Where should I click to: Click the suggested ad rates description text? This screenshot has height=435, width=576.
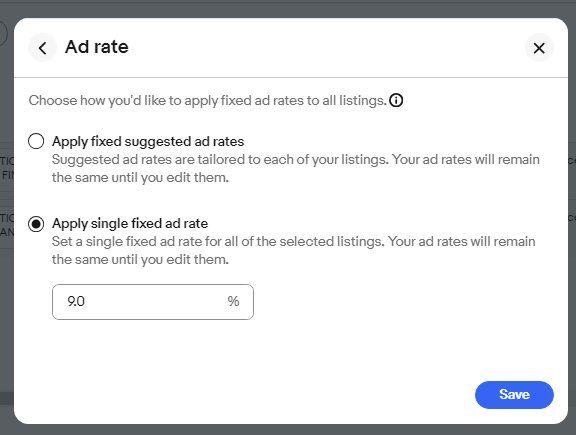point(296,168)
